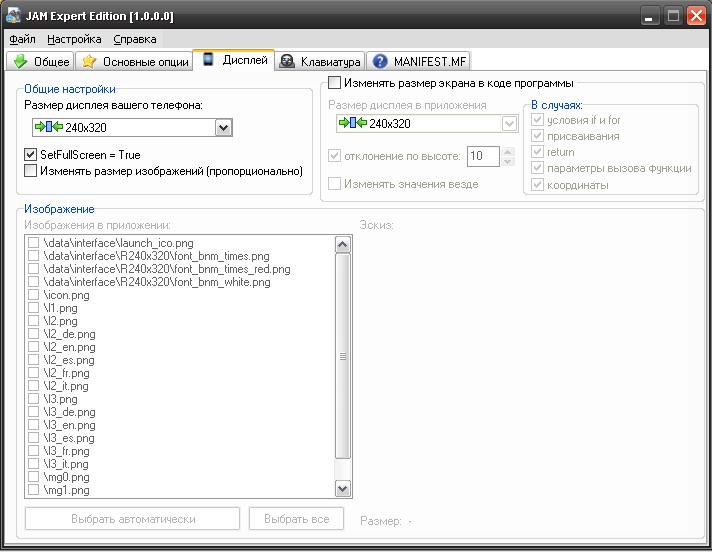
Task: Click Выбрать автоматически button
Action: point(132,519)
